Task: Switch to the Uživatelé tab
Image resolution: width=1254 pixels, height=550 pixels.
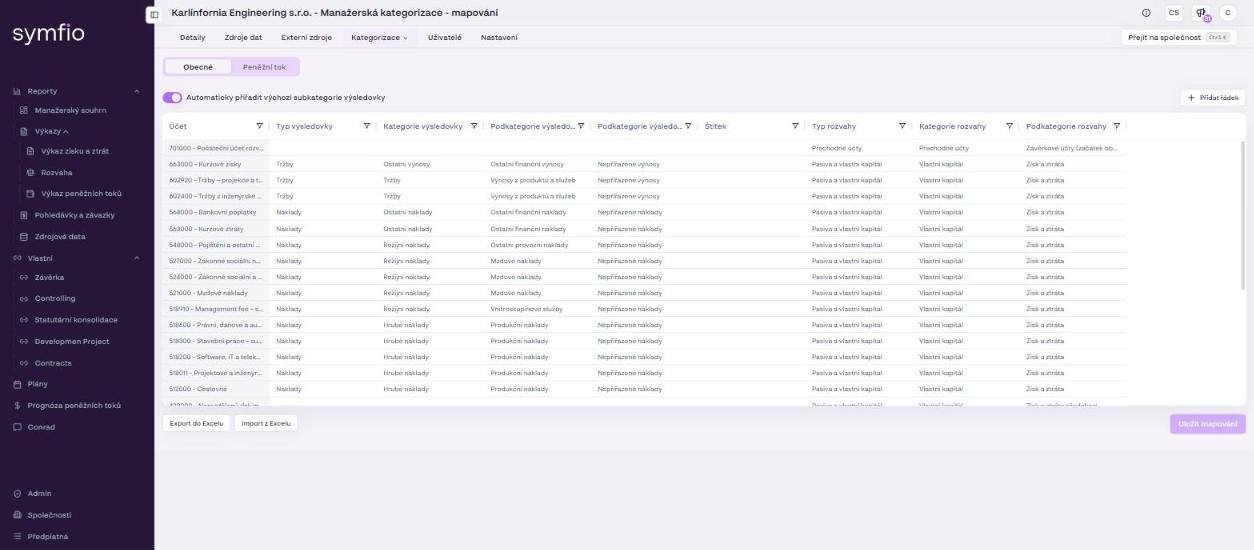Action: point(444,37)
